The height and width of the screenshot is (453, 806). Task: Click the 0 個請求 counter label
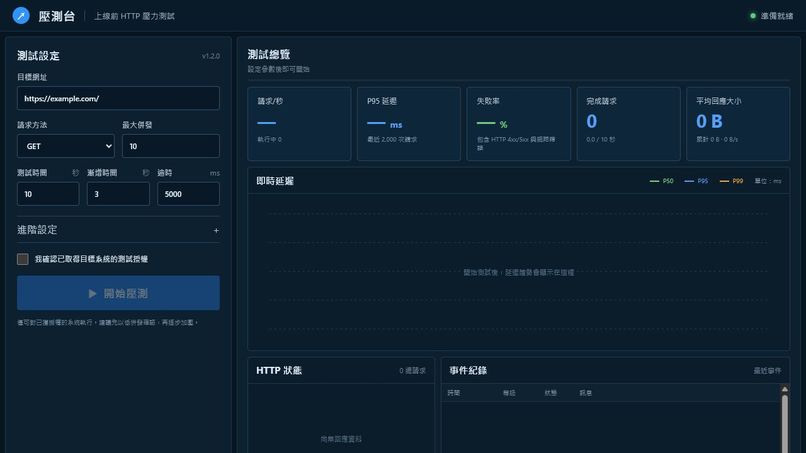[412, 371]
